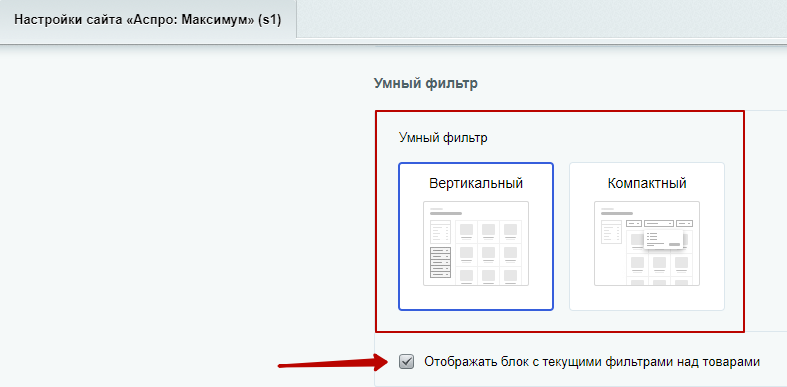Select the Вертикальный smart filter layout
Screen dimensions: 787x387
pyautogui.click(x=476, y=236)
